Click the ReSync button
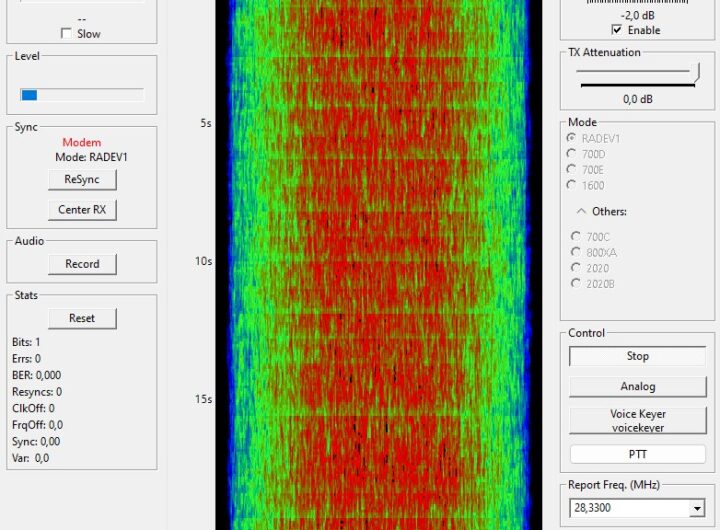Viewport: 720px width, 530px height. pos(82,179)
